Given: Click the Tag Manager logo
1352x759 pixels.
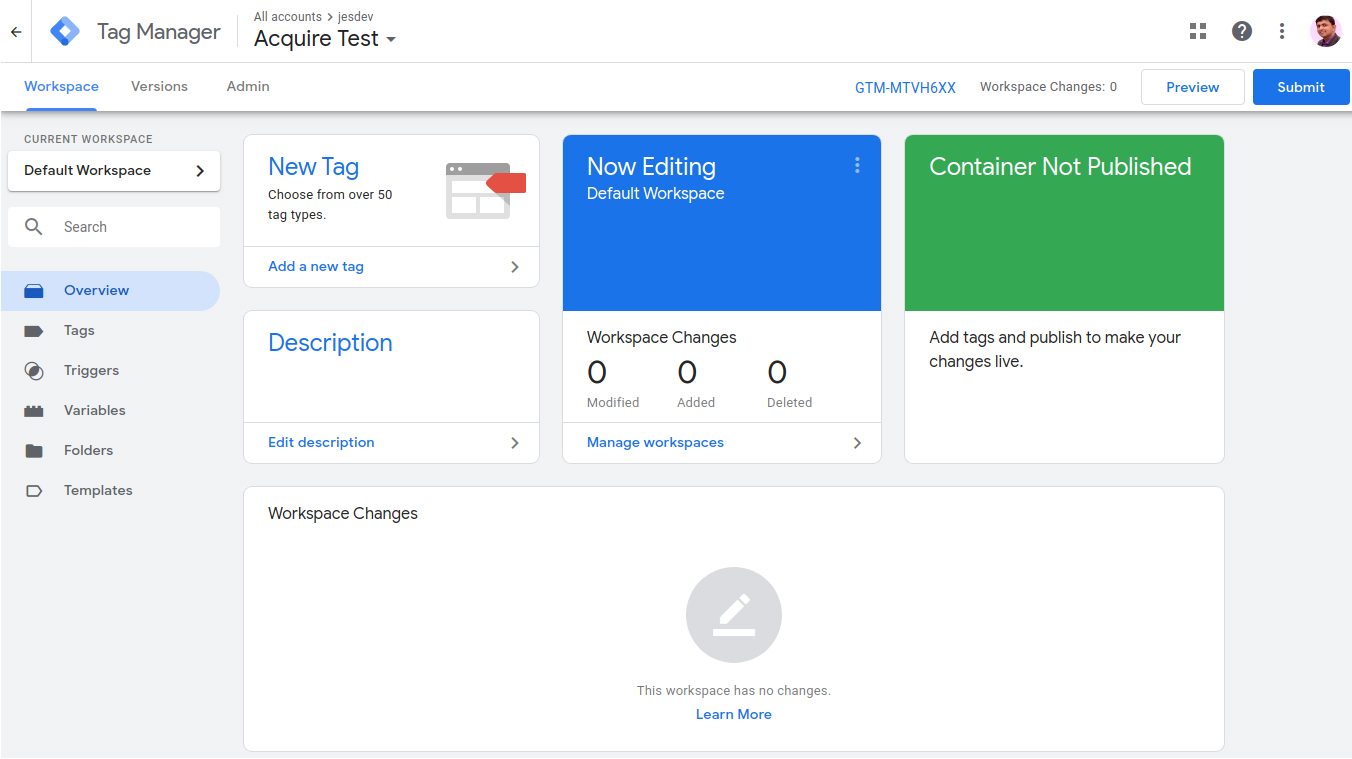Looking at the screenshot, I should pos(65,32).
